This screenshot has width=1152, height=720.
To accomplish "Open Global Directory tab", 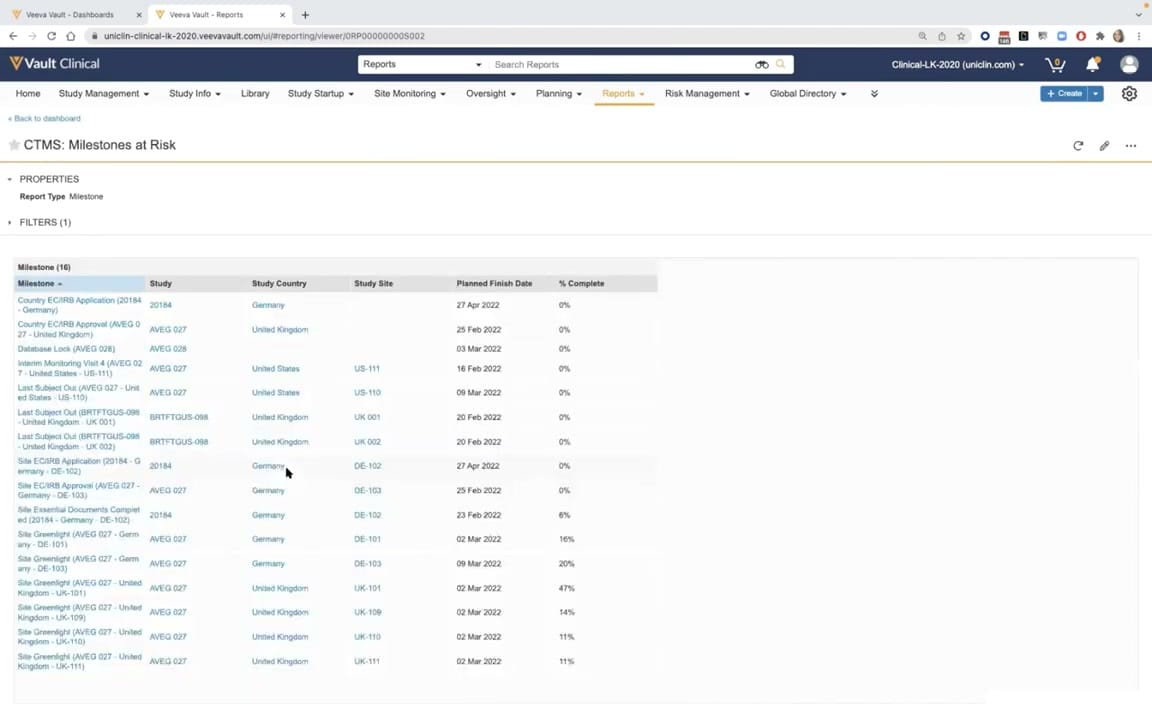I will click(807, 94).
